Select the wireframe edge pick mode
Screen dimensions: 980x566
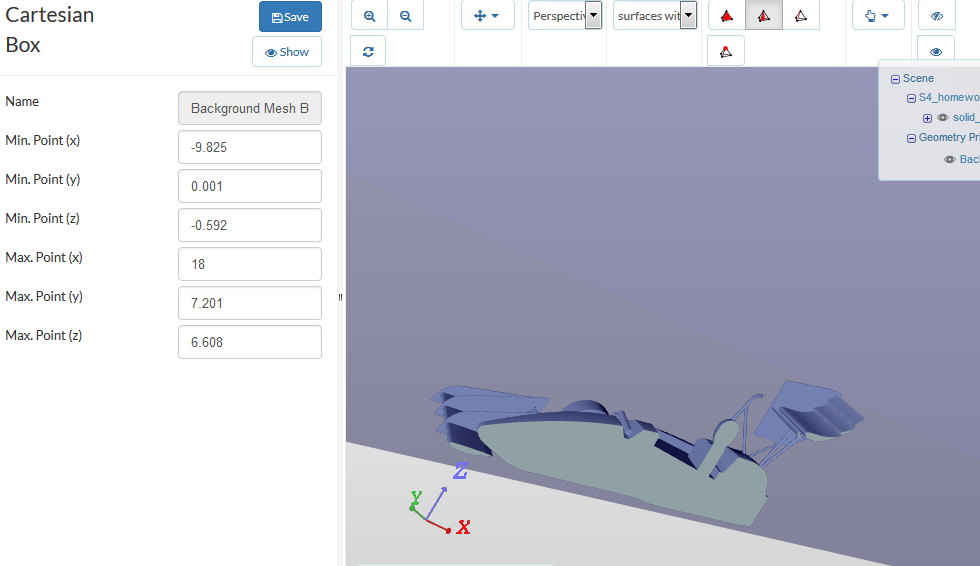click(x=801, y=16)
